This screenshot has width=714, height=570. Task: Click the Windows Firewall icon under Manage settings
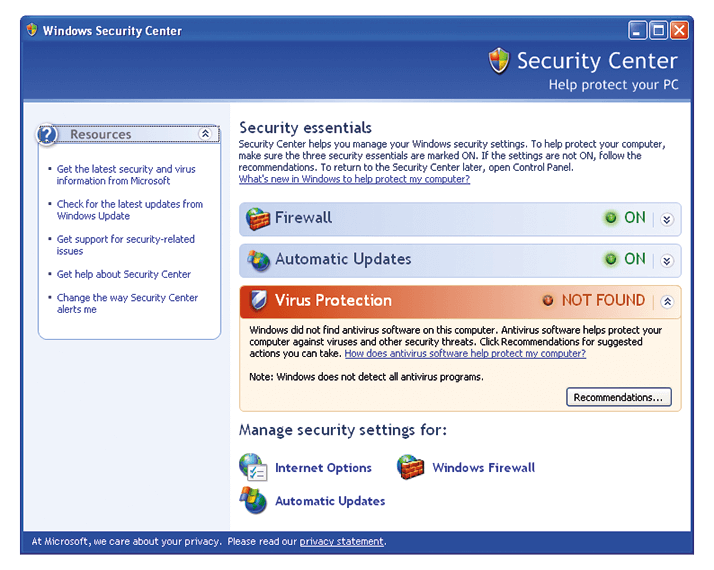(410, 467)
